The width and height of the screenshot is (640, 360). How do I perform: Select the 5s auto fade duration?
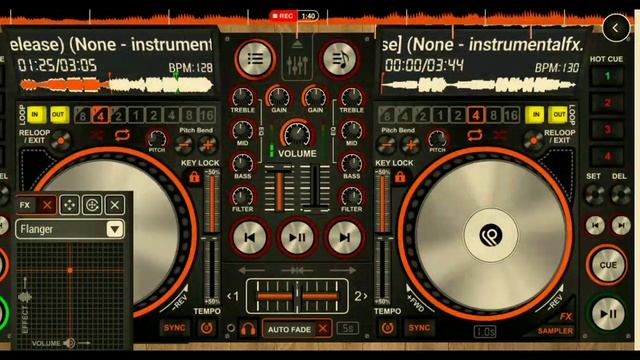tap(348, 328)
